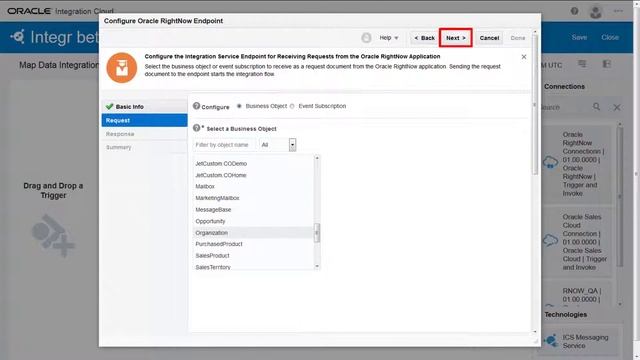The height and width of the screenshot is (360, 640).
Task: Close the integration in the background page
Action: coord(610,37)
